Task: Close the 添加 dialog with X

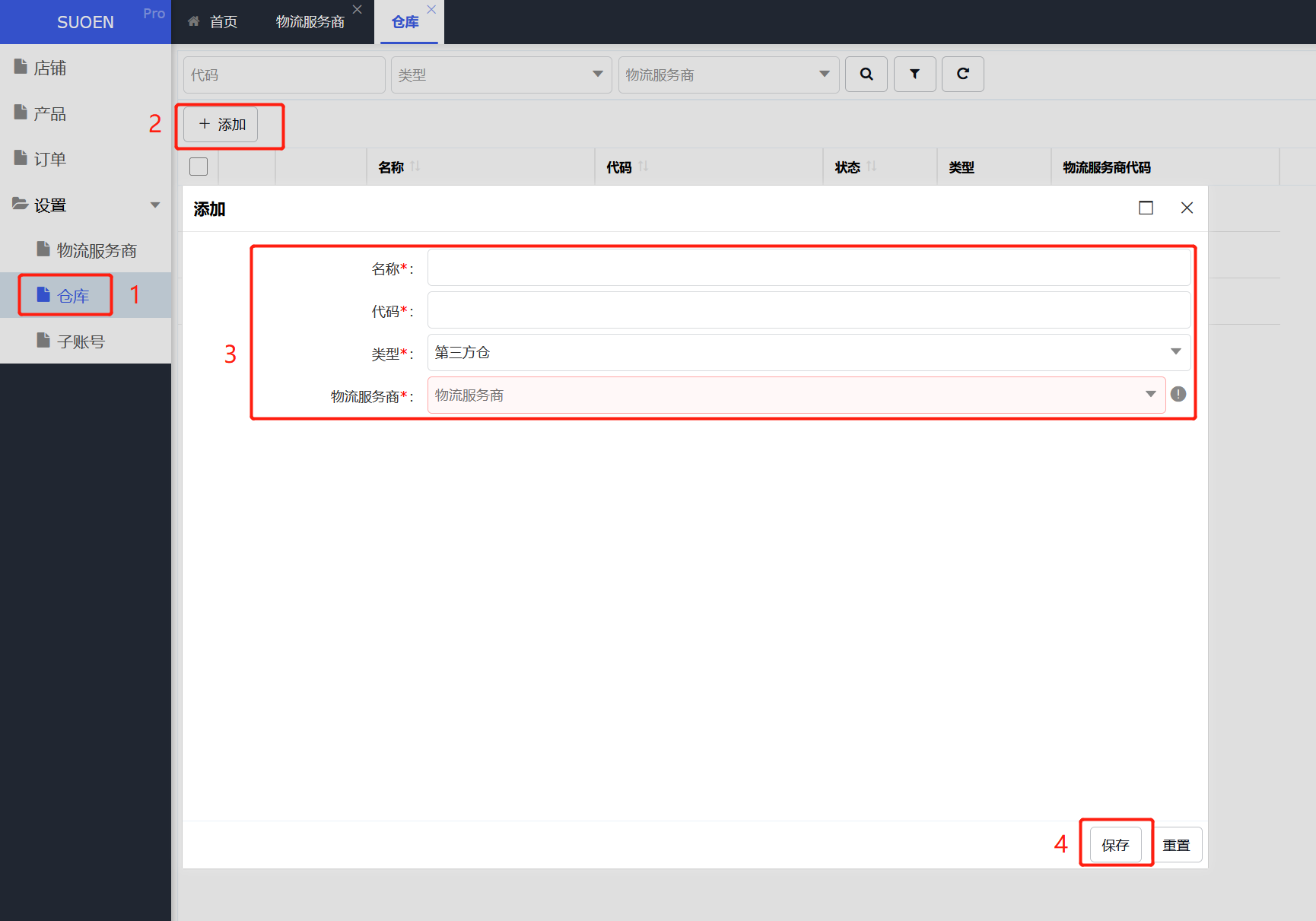Action: 1186,208
